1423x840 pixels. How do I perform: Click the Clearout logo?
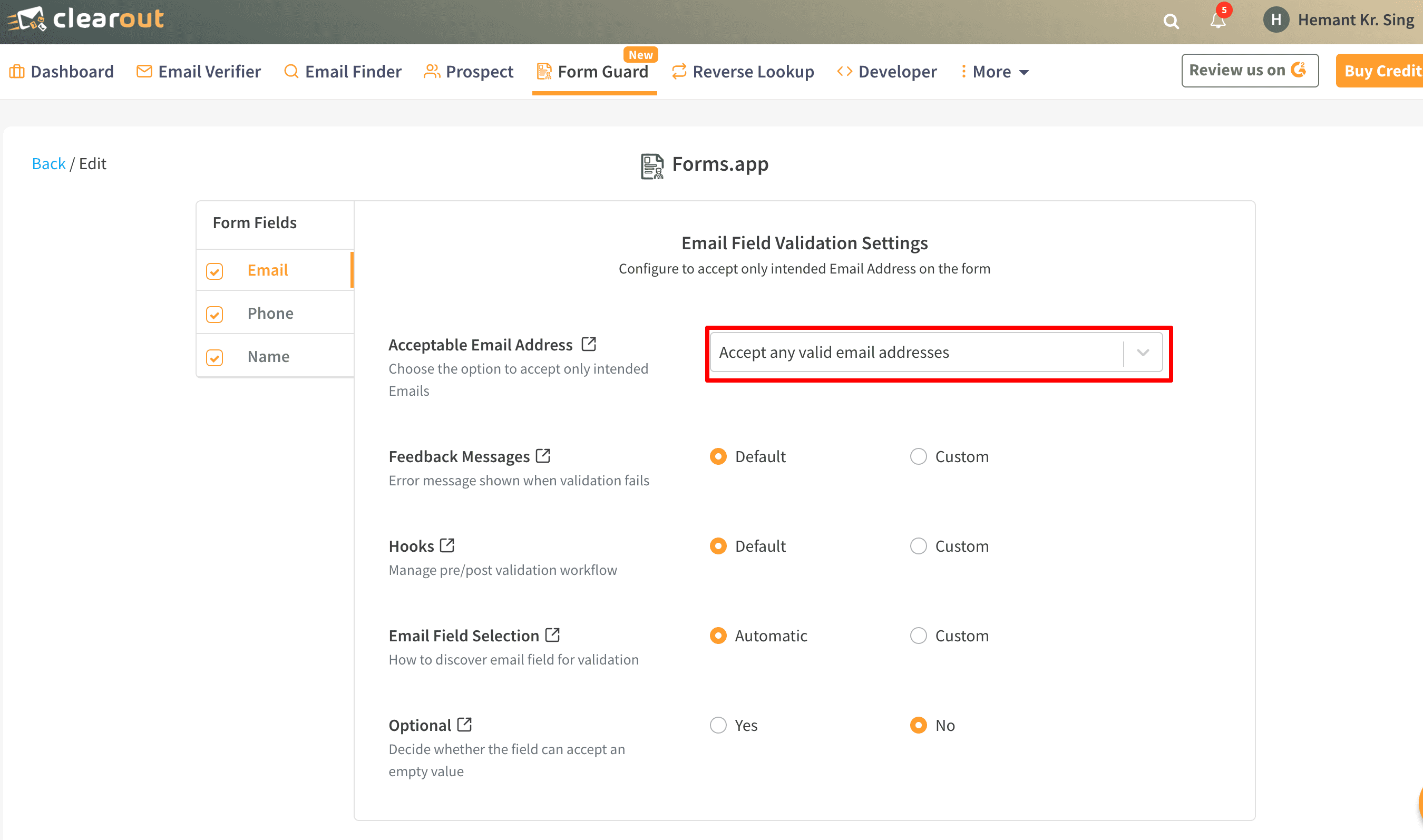(85, 19)
